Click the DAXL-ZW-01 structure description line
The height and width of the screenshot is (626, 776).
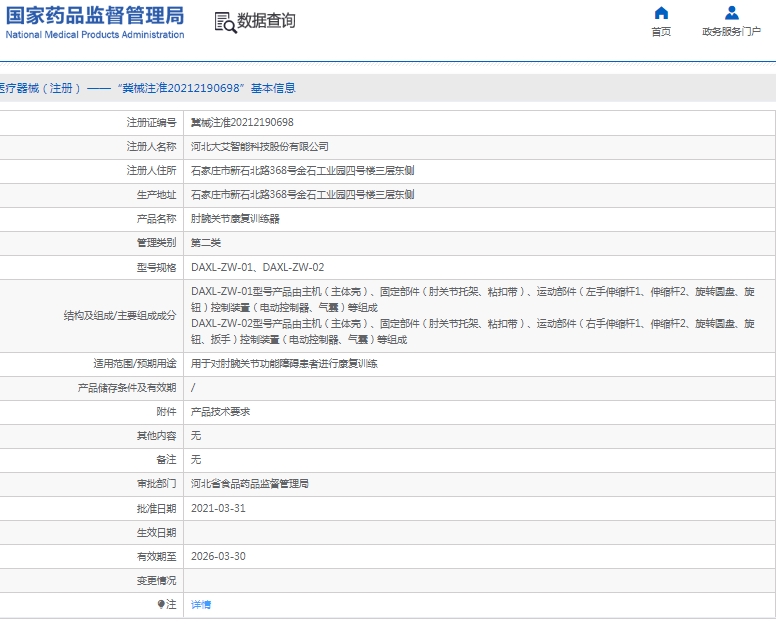pos(473,299)
